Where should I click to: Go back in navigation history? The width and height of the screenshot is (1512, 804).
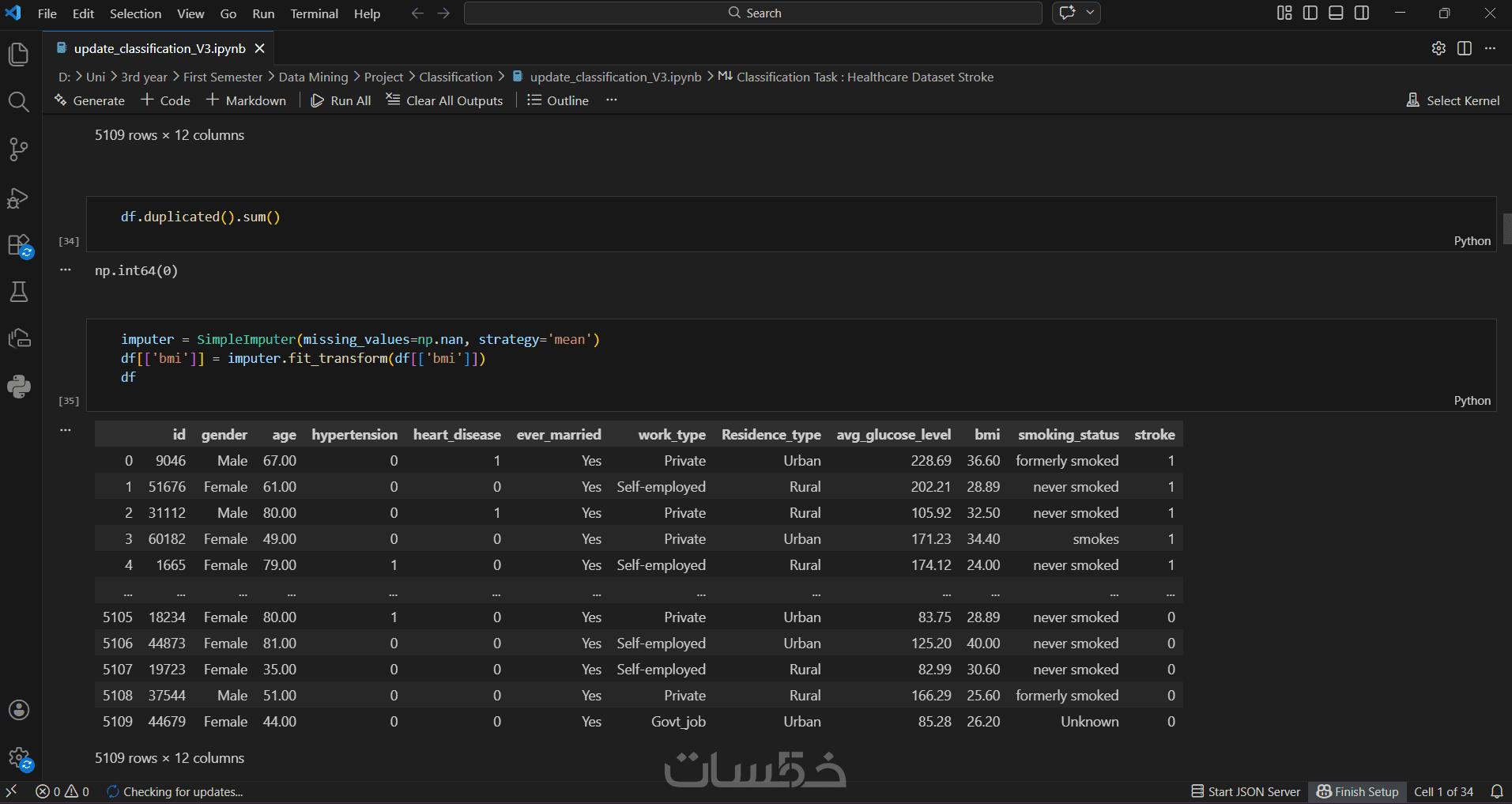(x=417, y=13)
